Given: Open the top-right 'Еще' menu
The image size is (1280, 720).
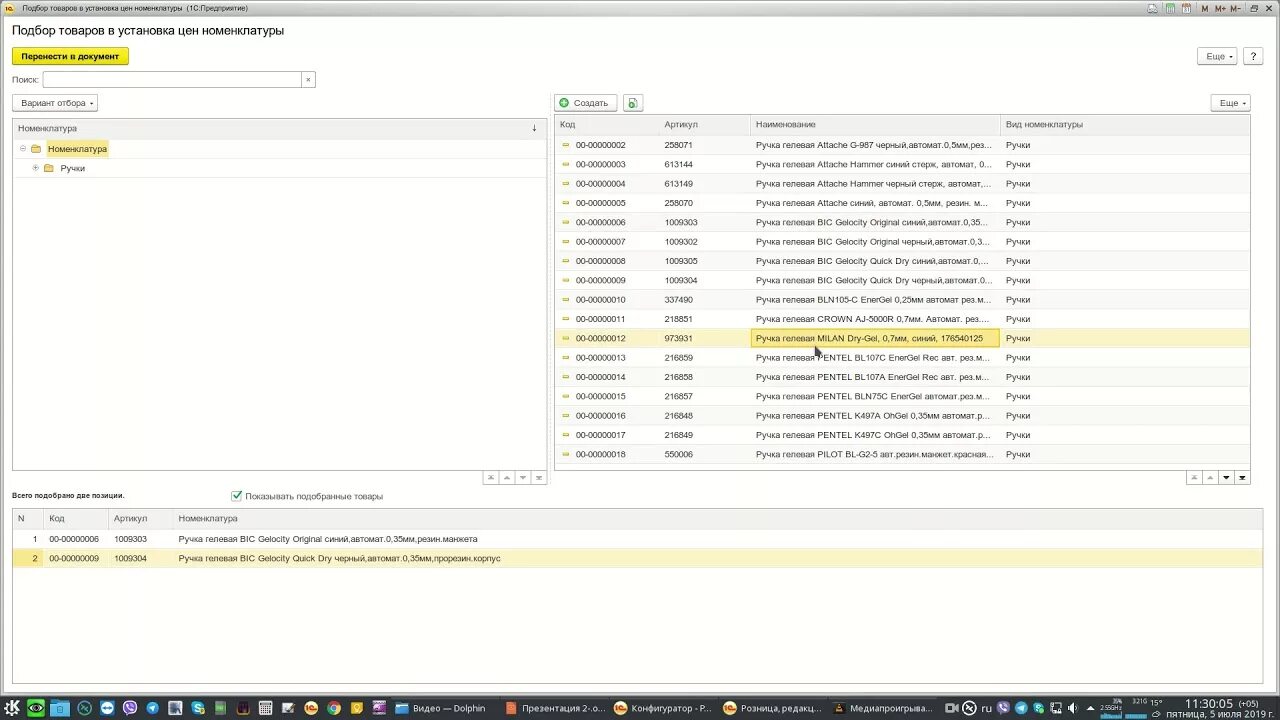Looking at the screenshot, I should click(1217, 56).
